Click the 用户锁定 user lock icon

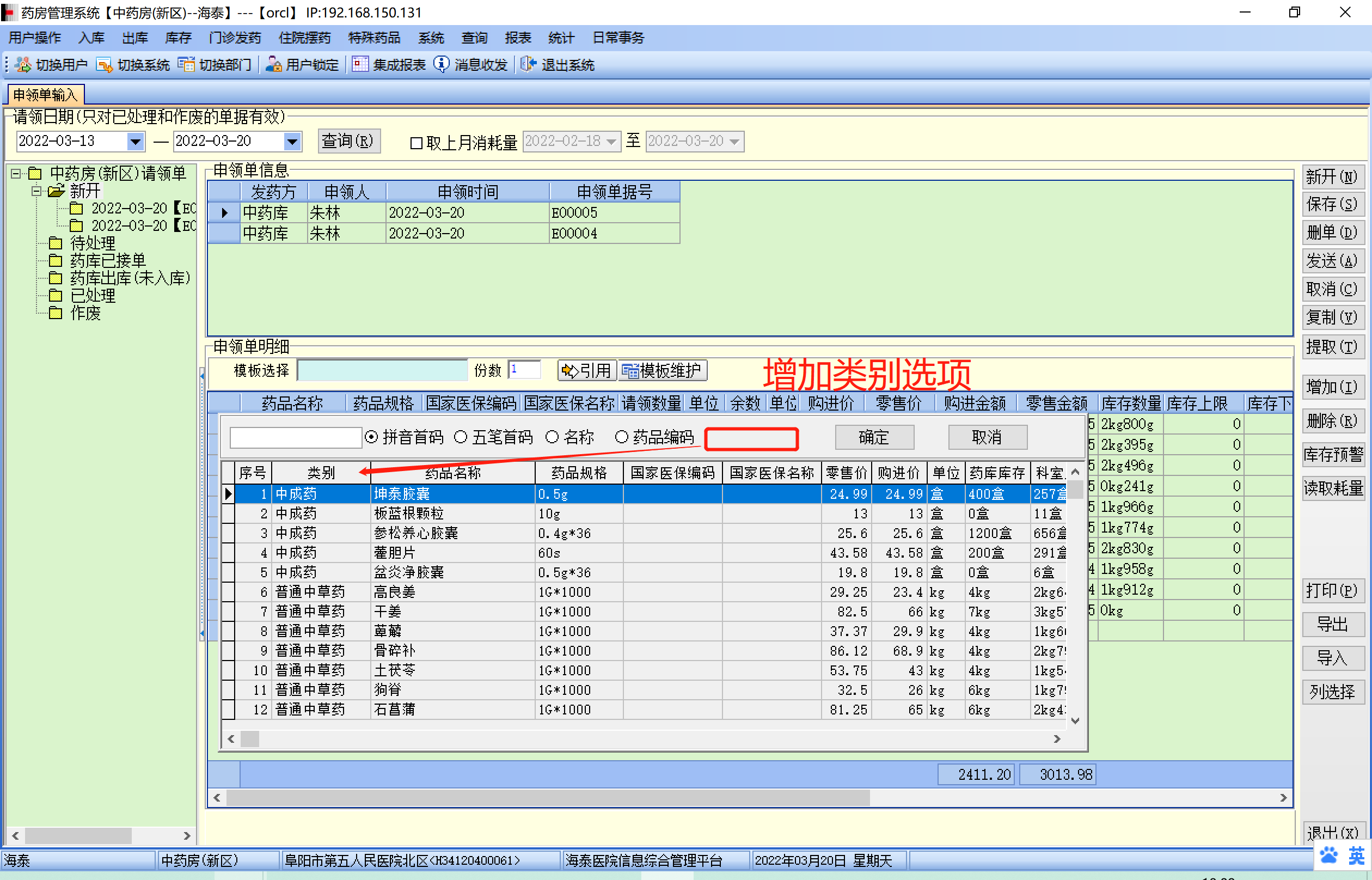(x=274, y=65)
